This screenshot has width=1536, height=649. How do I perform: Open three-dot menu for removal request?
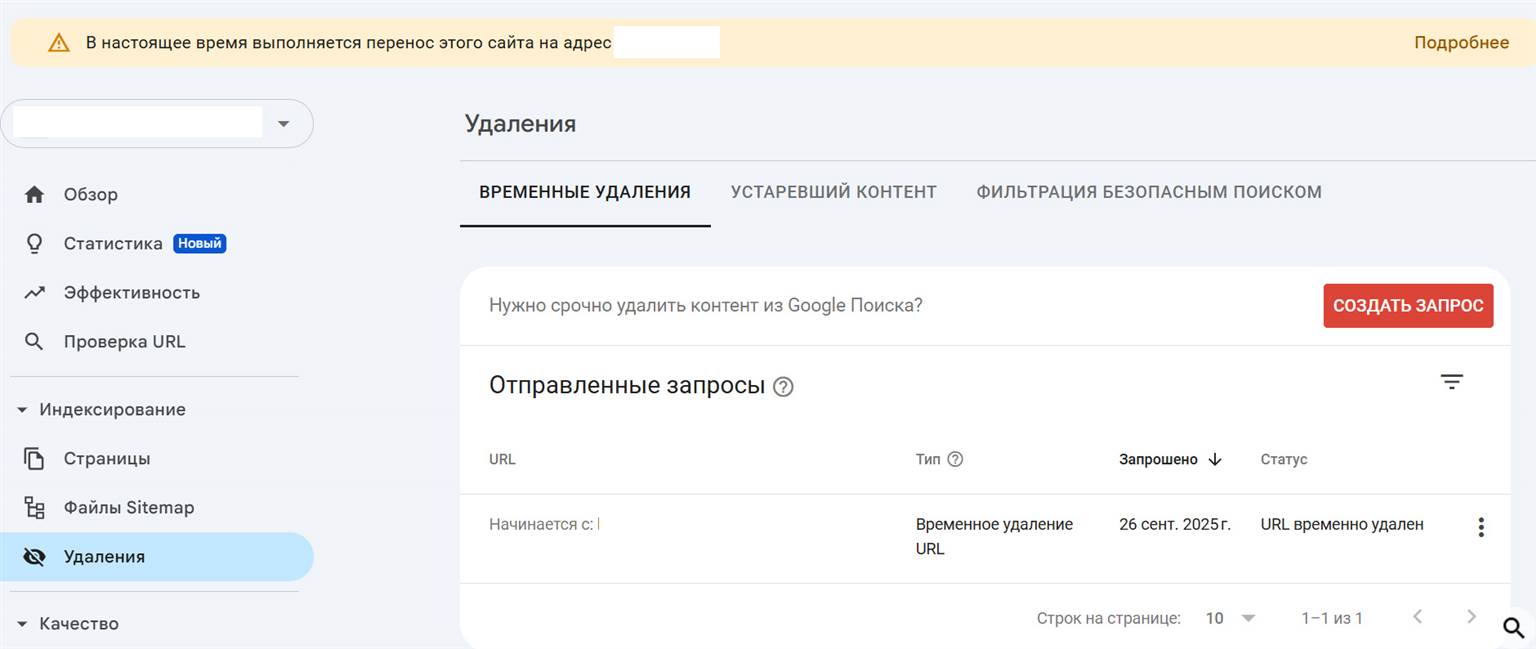click(x=1480, y=527)
